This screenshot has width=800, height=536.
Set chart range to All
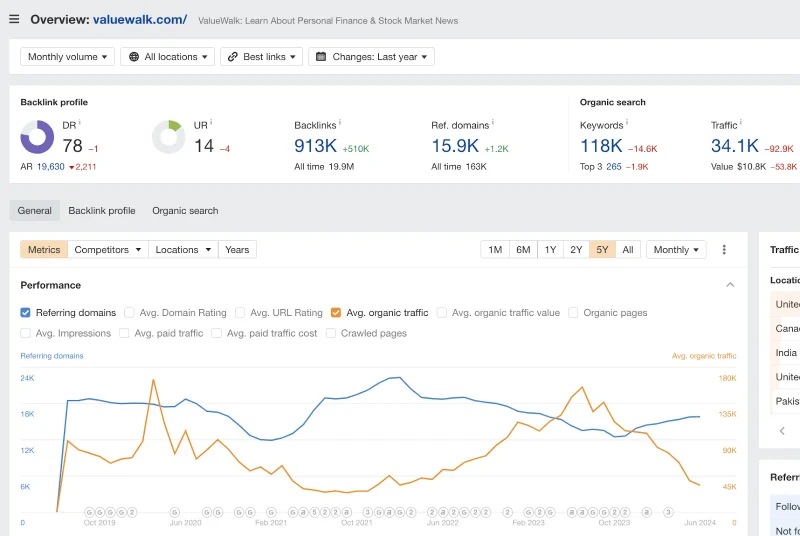tap(628, 249)
